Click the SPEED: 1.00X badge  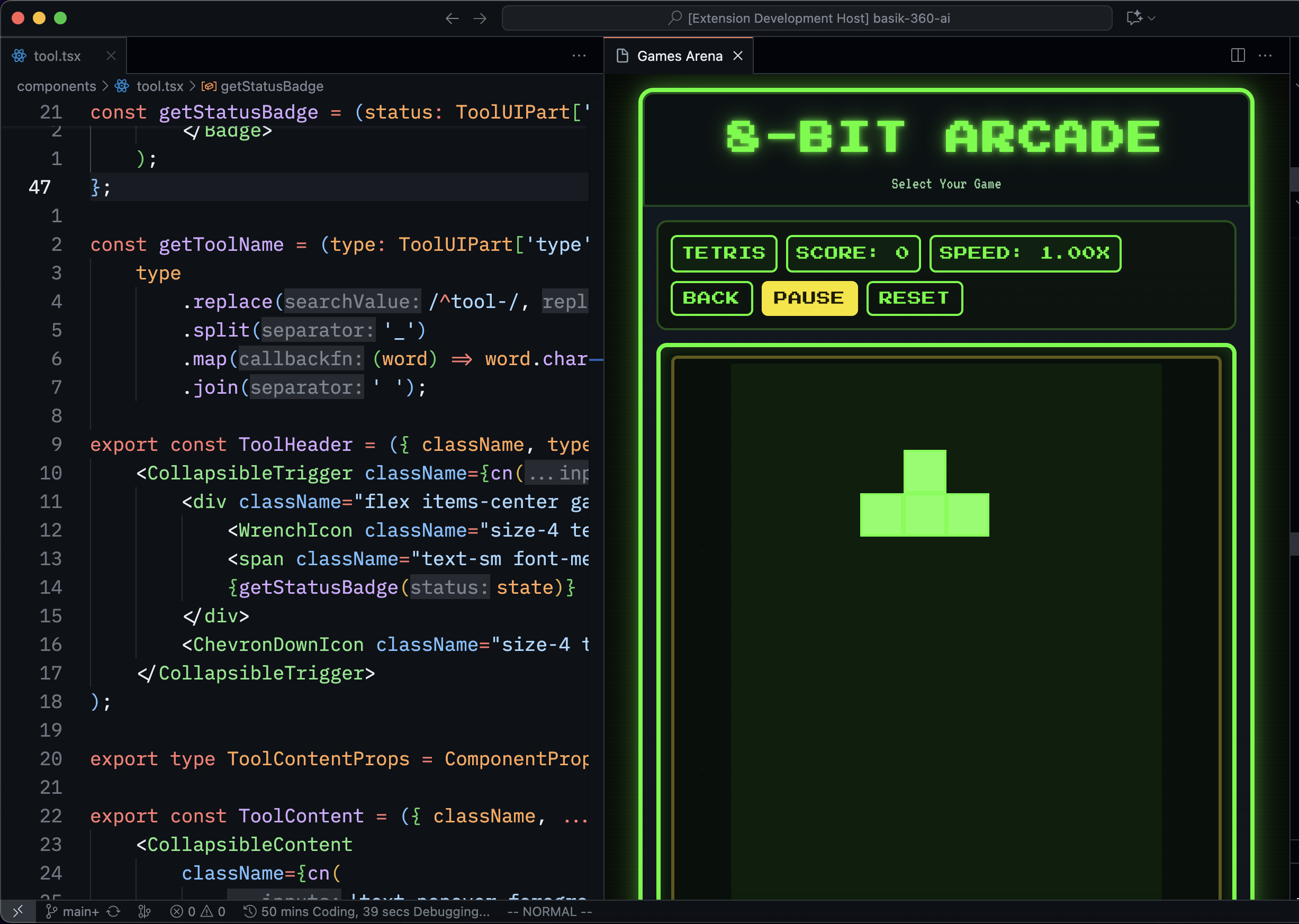click(1024, 253)
